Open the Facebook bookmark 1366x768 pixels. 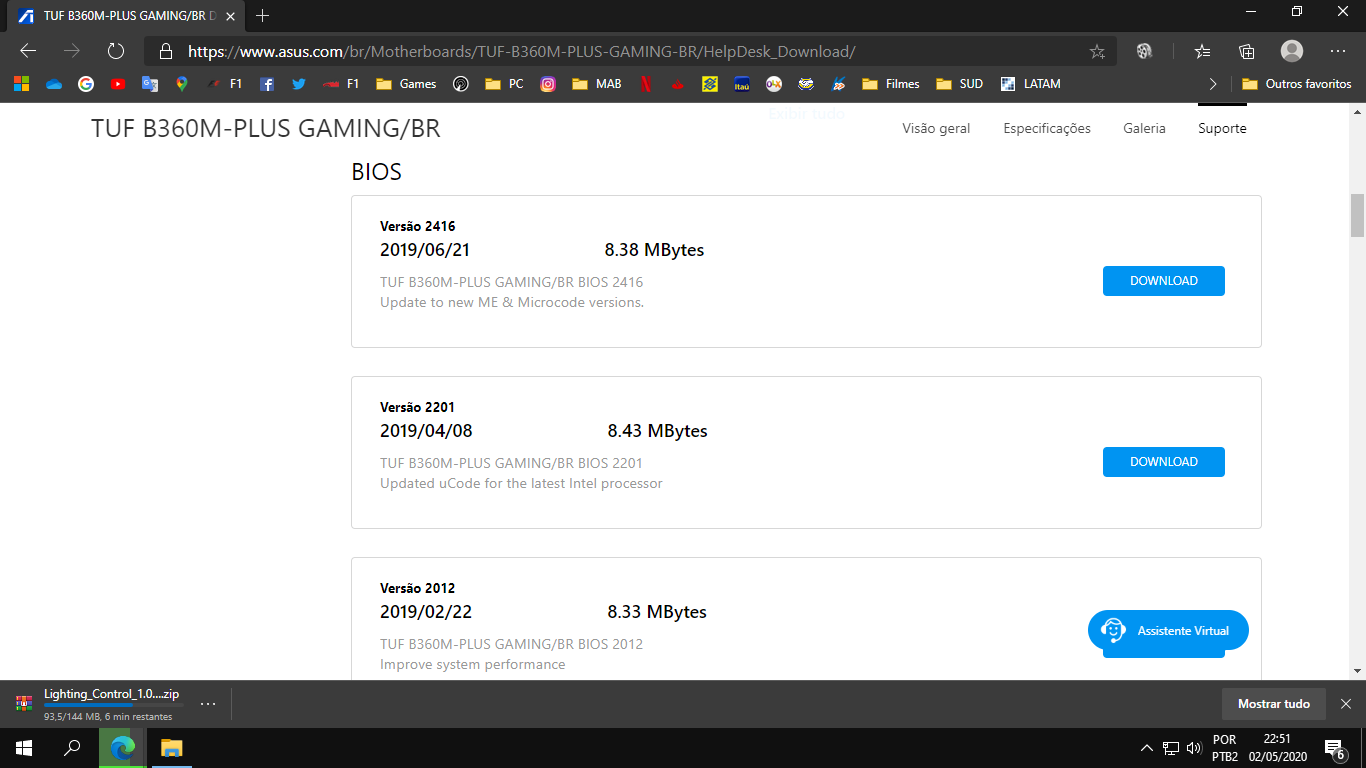pos(267,84)
